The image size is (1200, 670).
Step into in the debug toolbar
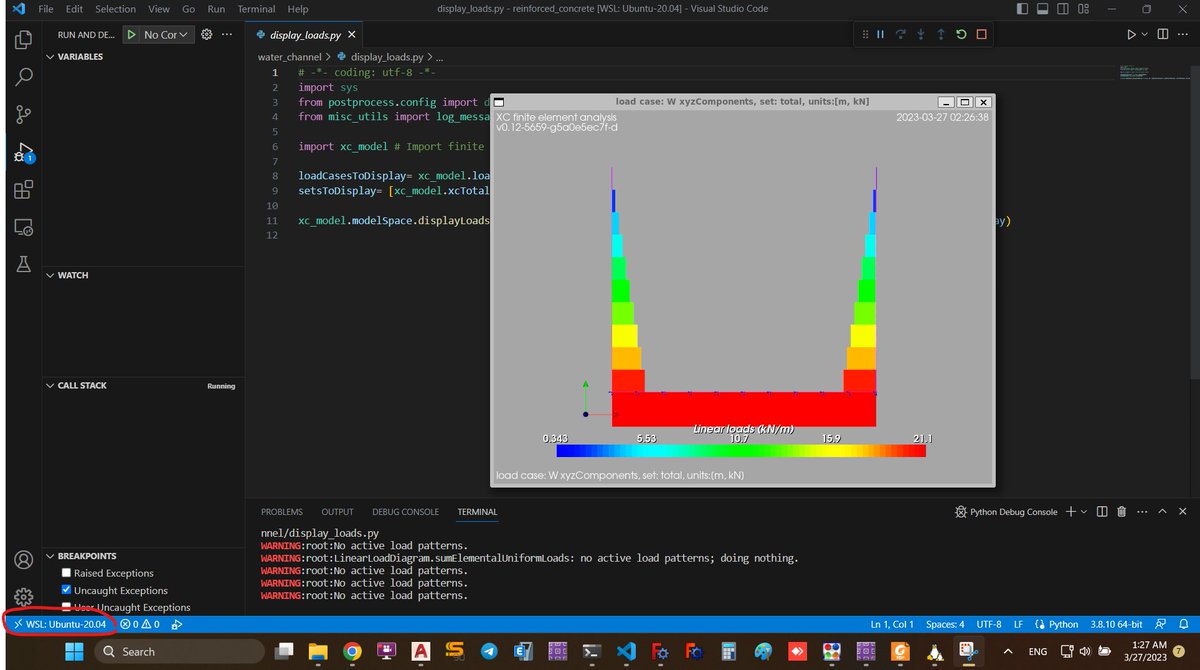click(x=921, y=34)
